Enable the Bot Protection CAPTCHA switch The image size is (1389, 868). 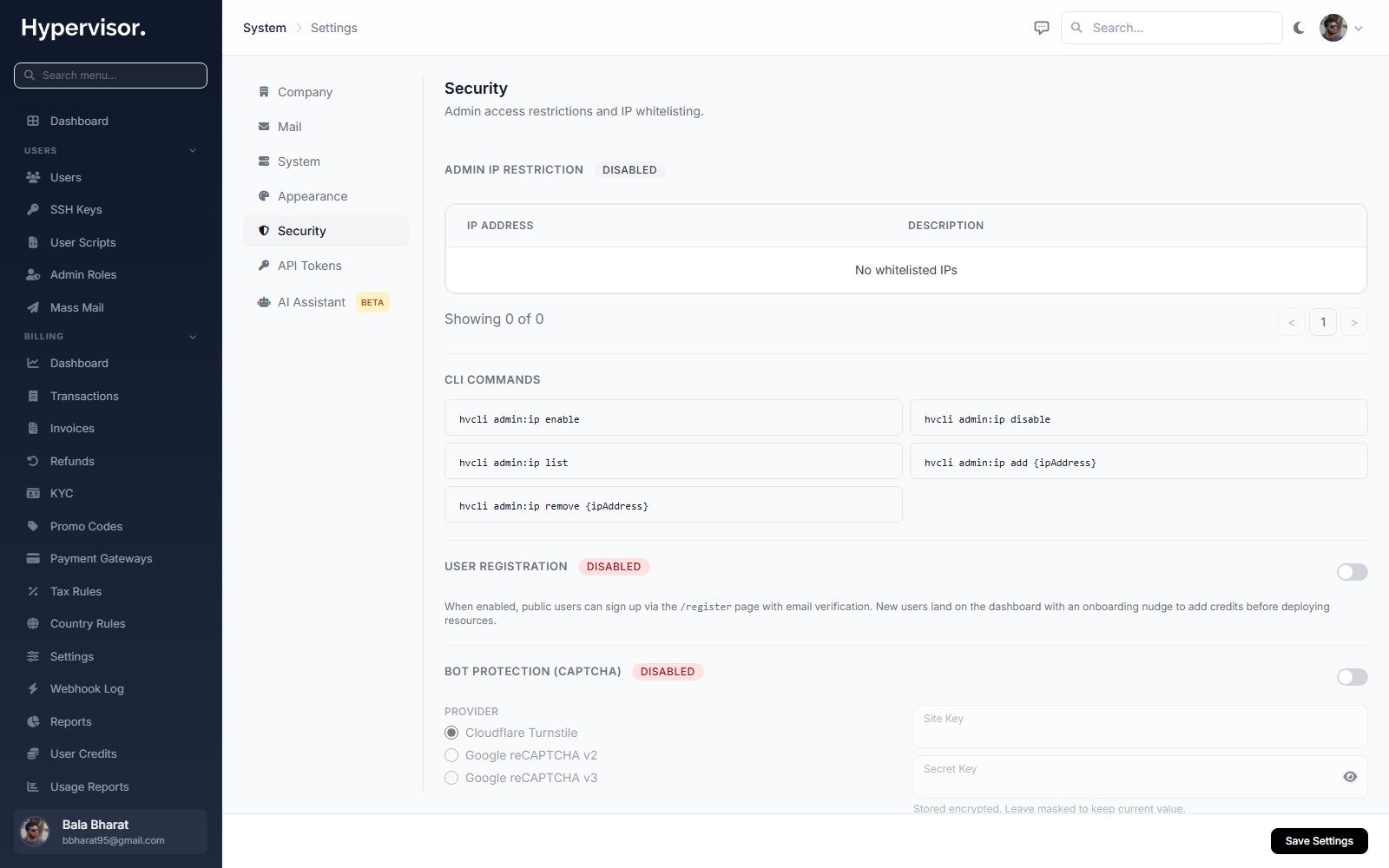pos(1352,677)
